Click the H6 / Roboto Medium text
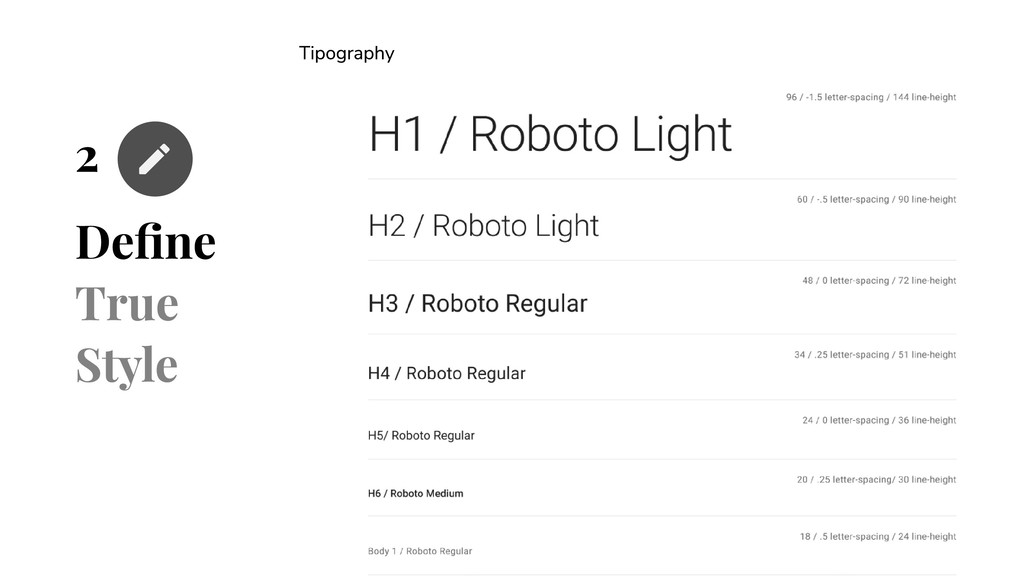The height and width of the screenshot is (576, 1024). pyautogui.click(x=415, y=494)
